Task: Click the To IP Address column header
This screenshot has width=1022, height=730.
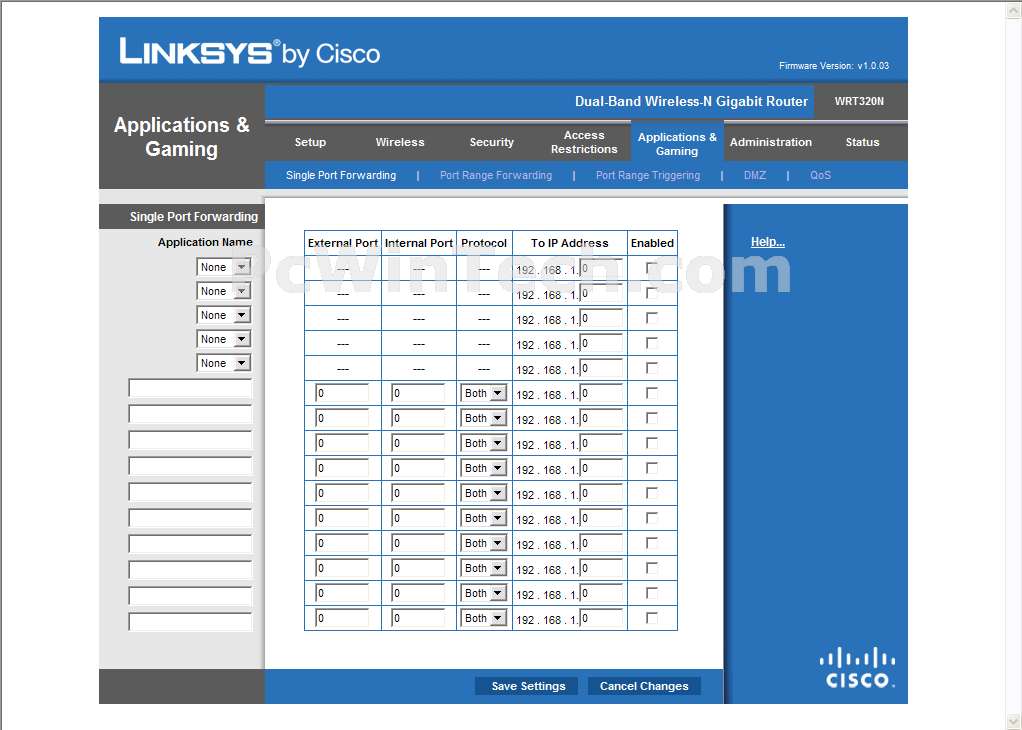Action: tap(570, 243)
